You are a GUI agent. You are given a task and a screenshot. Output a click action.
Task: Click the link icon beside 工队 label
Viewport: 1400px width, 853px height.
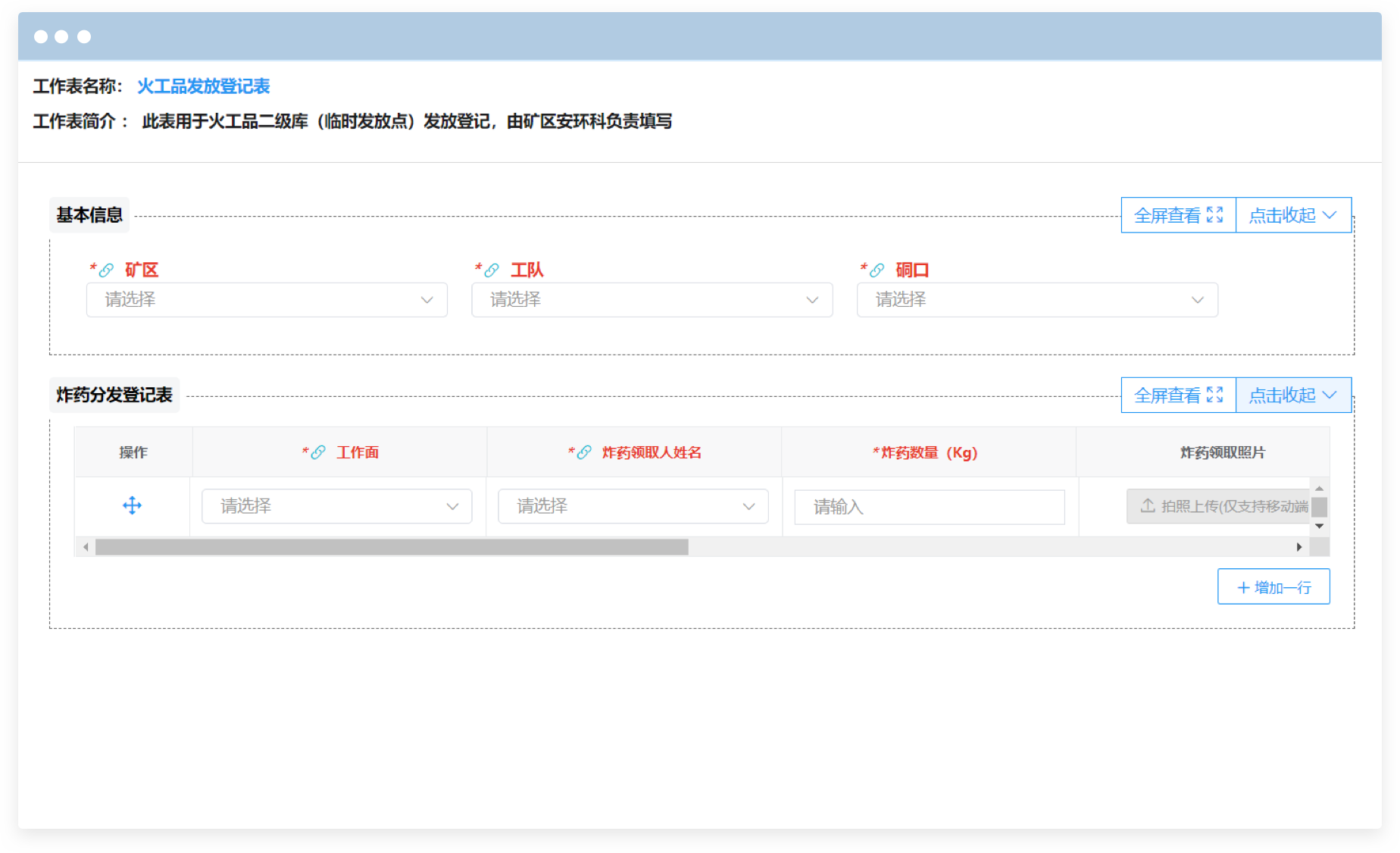tap(492, 270)
